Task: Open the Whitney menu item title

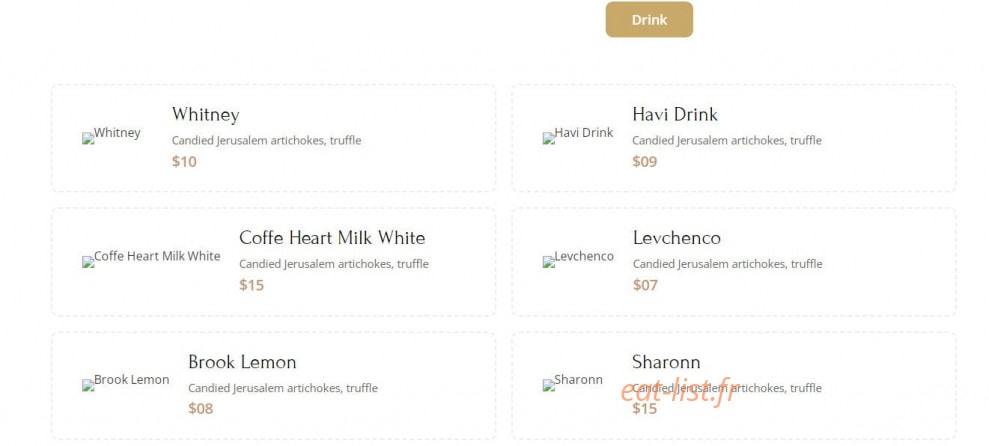Action: [x=206, y=115]
